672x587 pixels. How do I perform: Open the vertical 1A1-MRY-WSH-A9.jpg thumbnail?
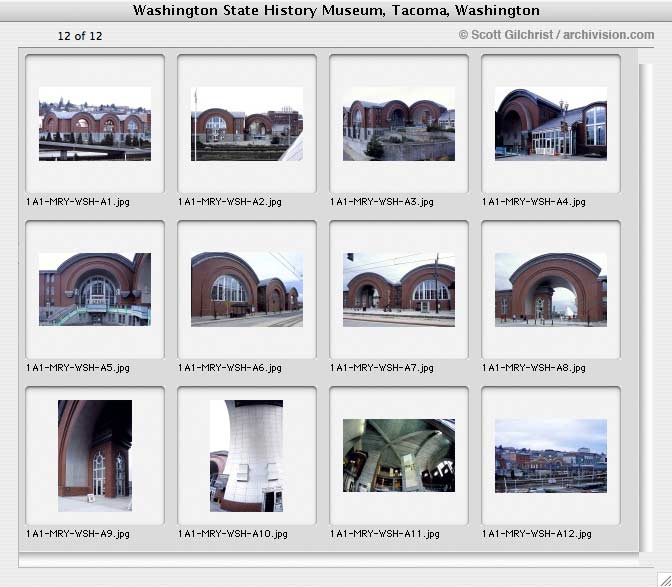point(95,456)
